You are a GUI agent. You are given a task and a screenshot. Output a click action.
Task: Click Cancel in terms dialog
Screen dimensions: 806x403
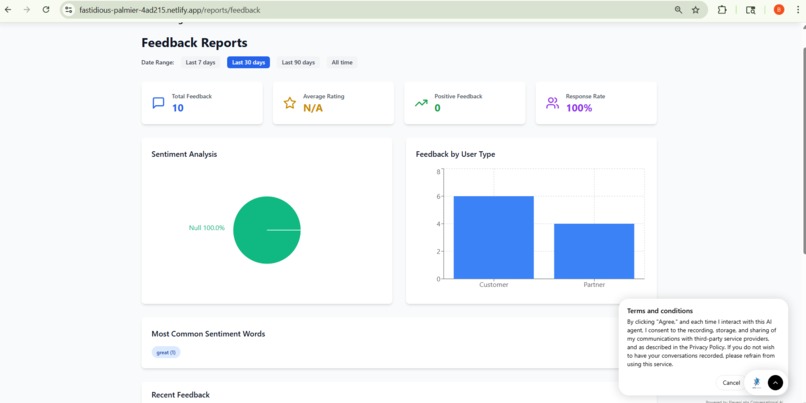[731, 382]
